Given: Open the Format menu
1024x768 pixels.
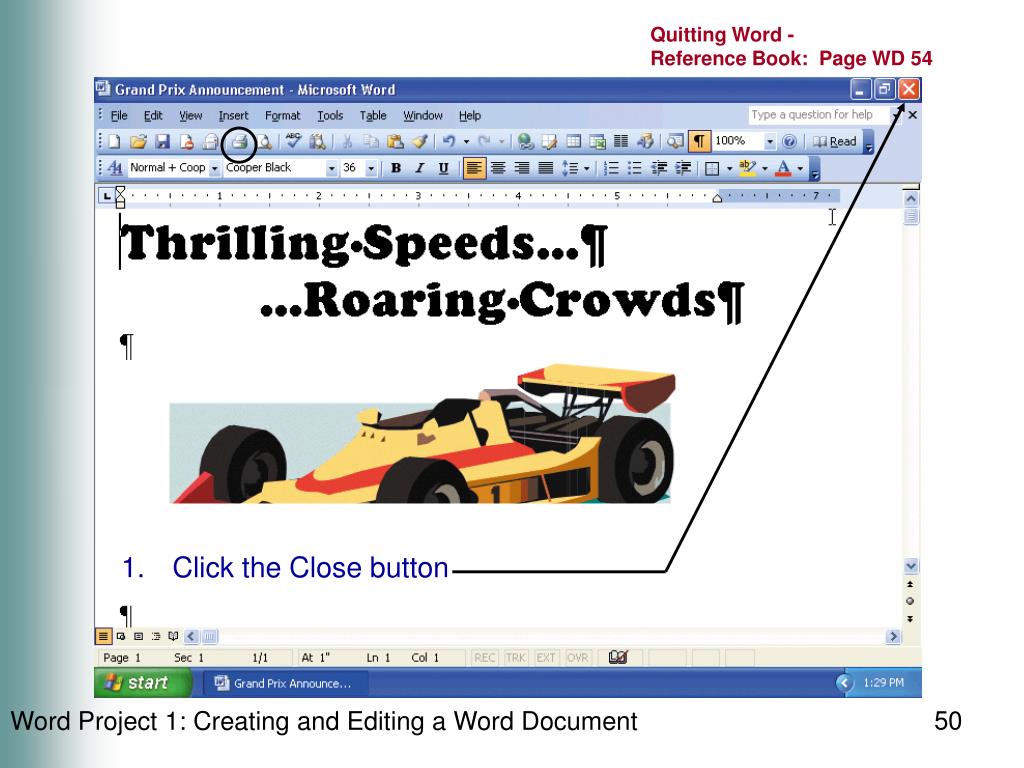Looking at the screenshot, I should 282,116.
